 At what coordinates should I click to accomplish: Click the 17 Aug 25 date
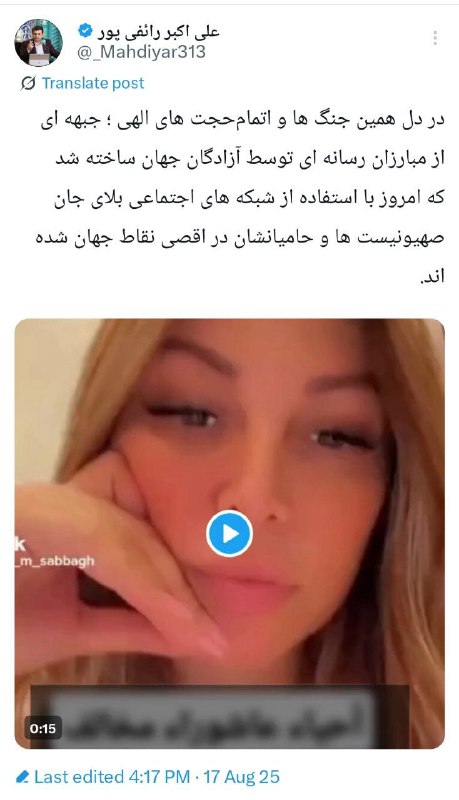[x=241, y=777]
